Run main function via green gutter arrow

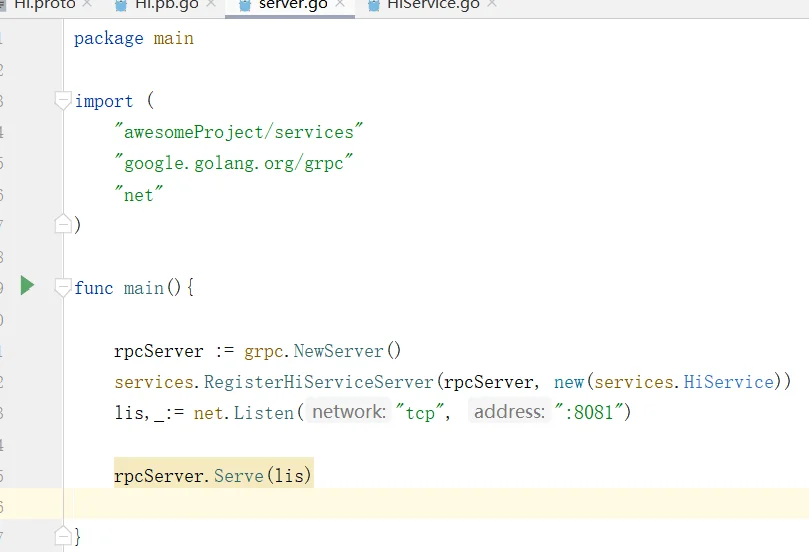click(x=27, y=286)
